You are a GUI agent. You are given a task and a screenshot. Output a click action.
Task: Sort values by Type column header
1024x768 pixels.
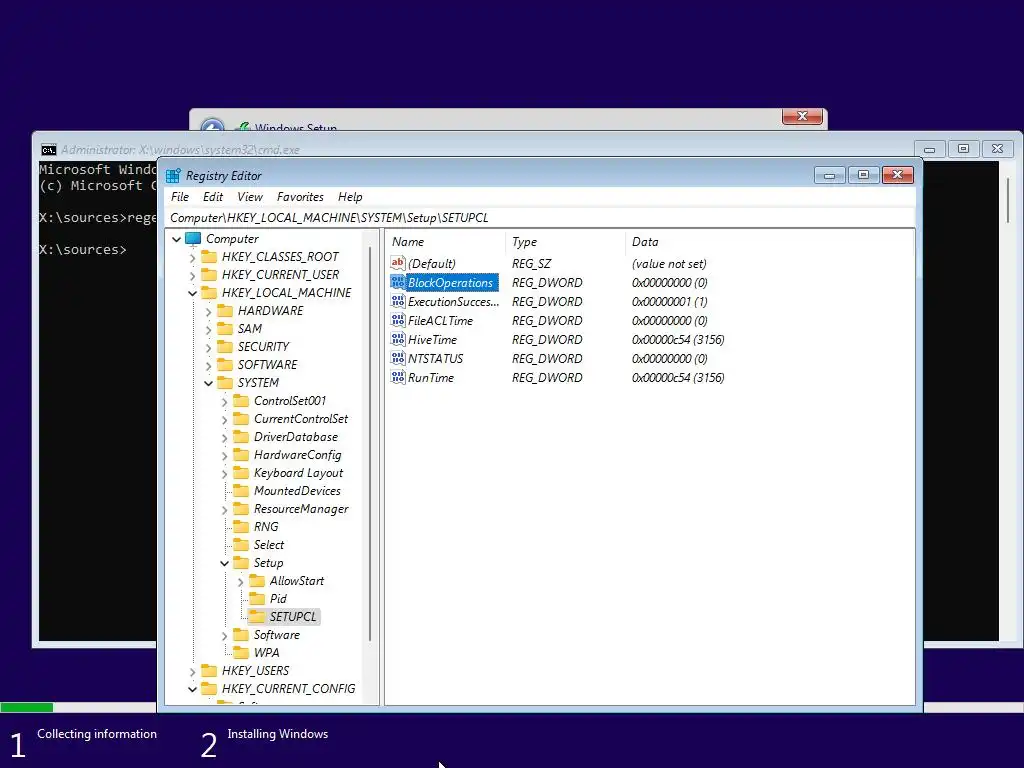pos(566,242)
